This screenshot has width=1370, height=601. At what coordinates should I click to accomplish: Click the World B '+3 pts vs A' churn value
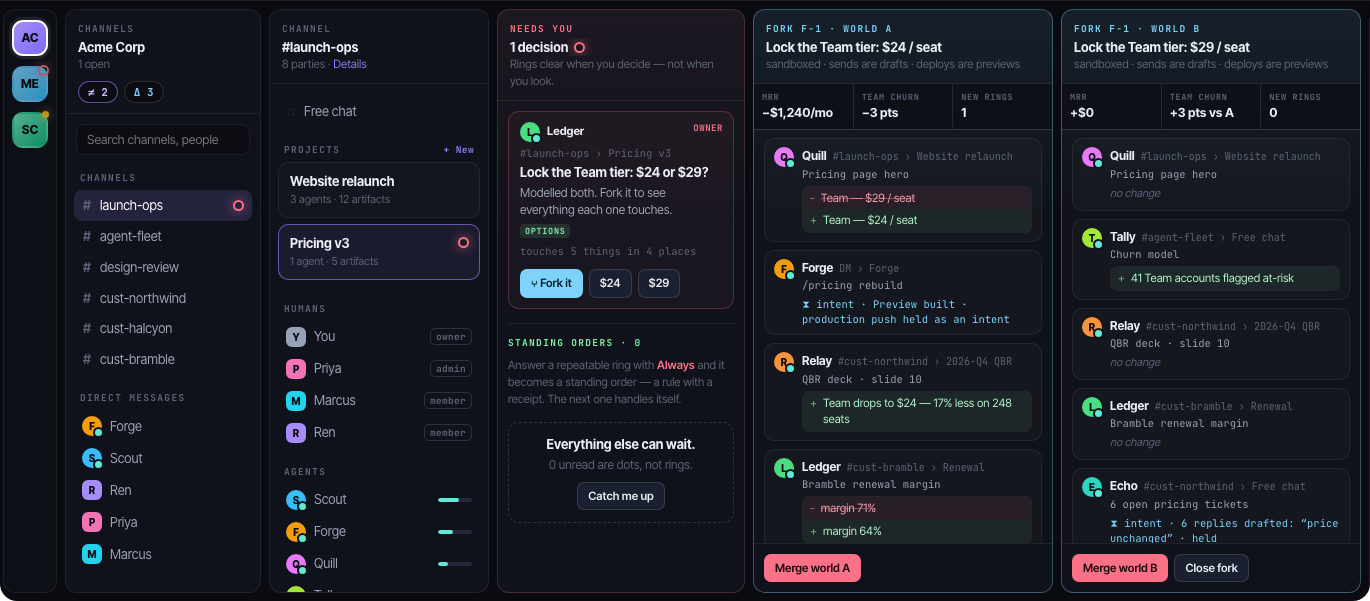tap(1201, 113)
